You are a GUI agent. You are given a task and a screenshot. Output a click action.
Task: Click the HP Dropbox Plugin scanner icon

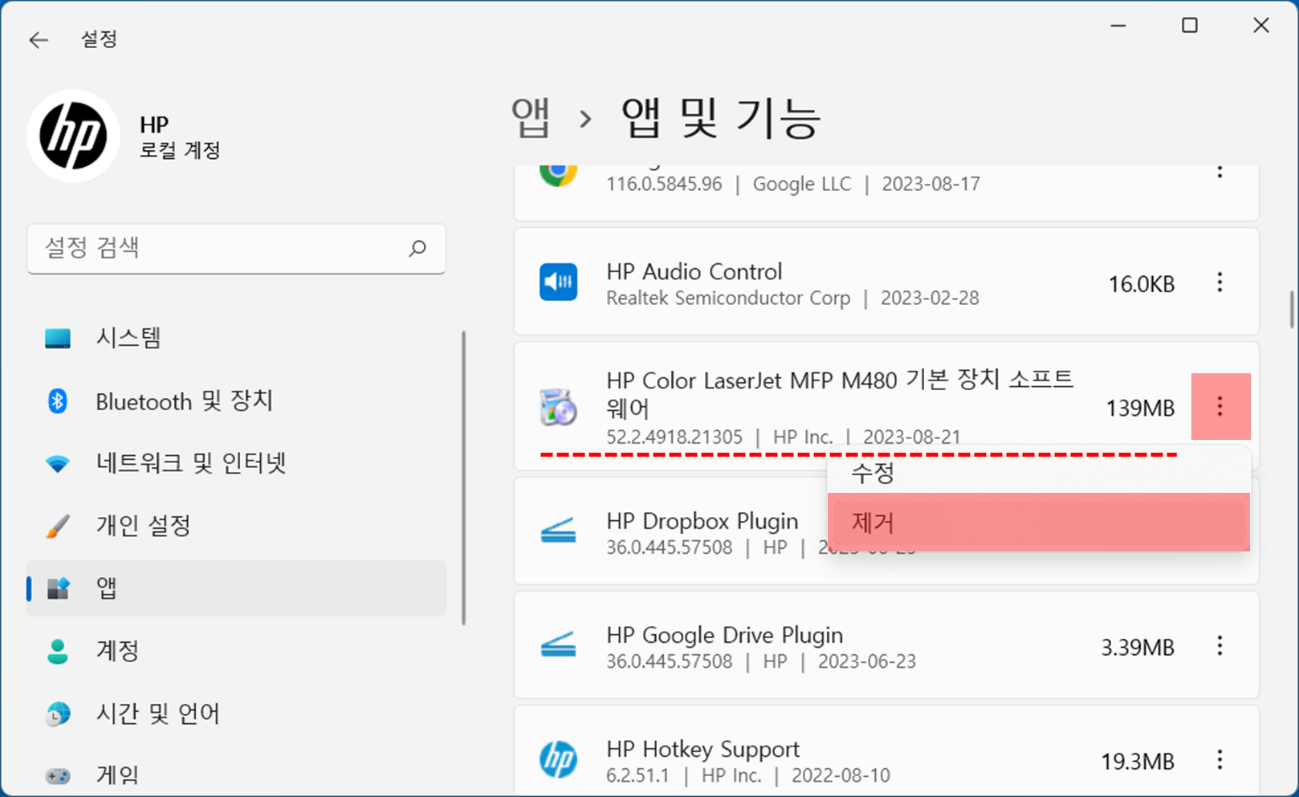558,531
